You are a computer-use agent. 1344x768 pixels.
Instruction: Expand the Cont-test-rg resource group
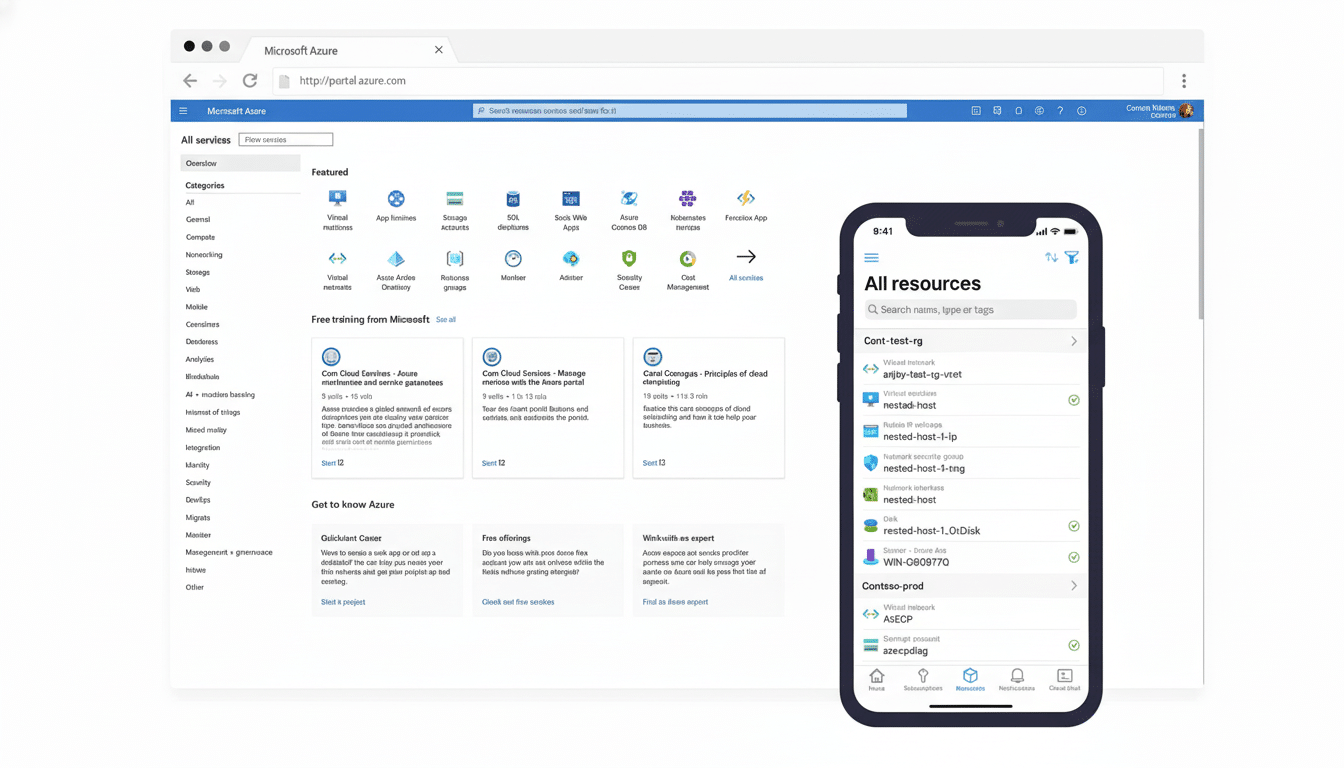tap(1075, 340)
